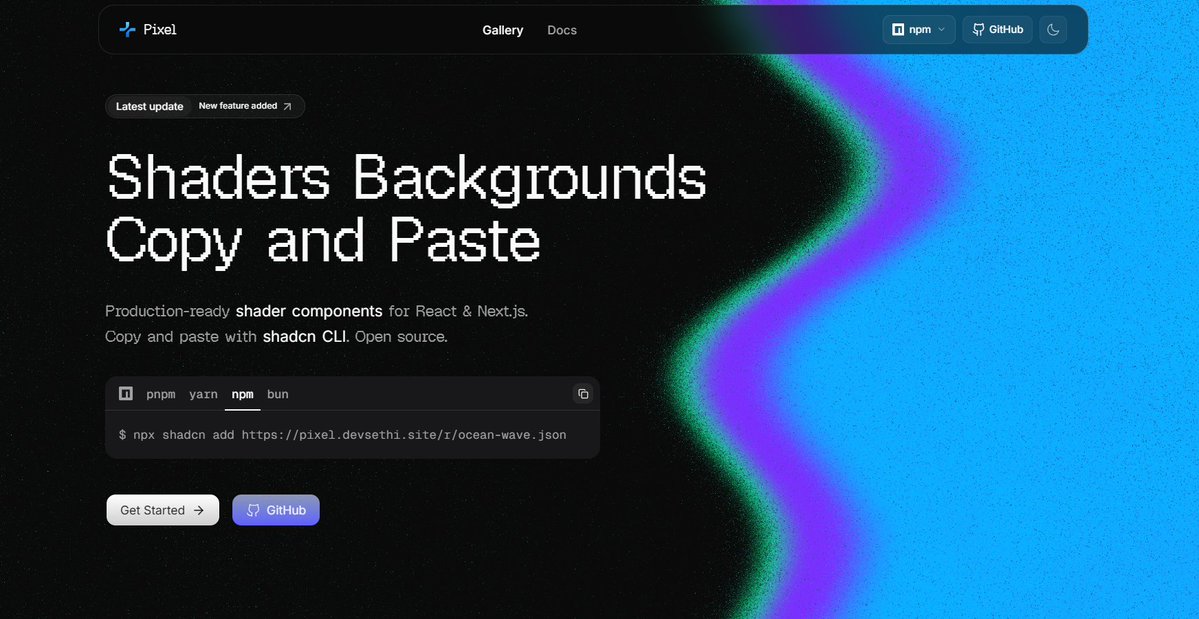Click the arrow icon beside New feature added

pyautogui.click(x=288, y=107)
